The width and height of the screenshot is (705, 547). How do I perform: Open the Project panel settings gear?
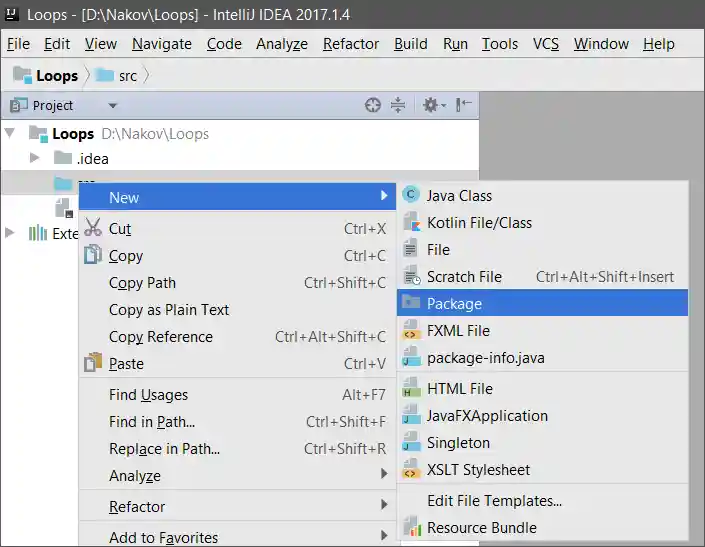[431, 105]
